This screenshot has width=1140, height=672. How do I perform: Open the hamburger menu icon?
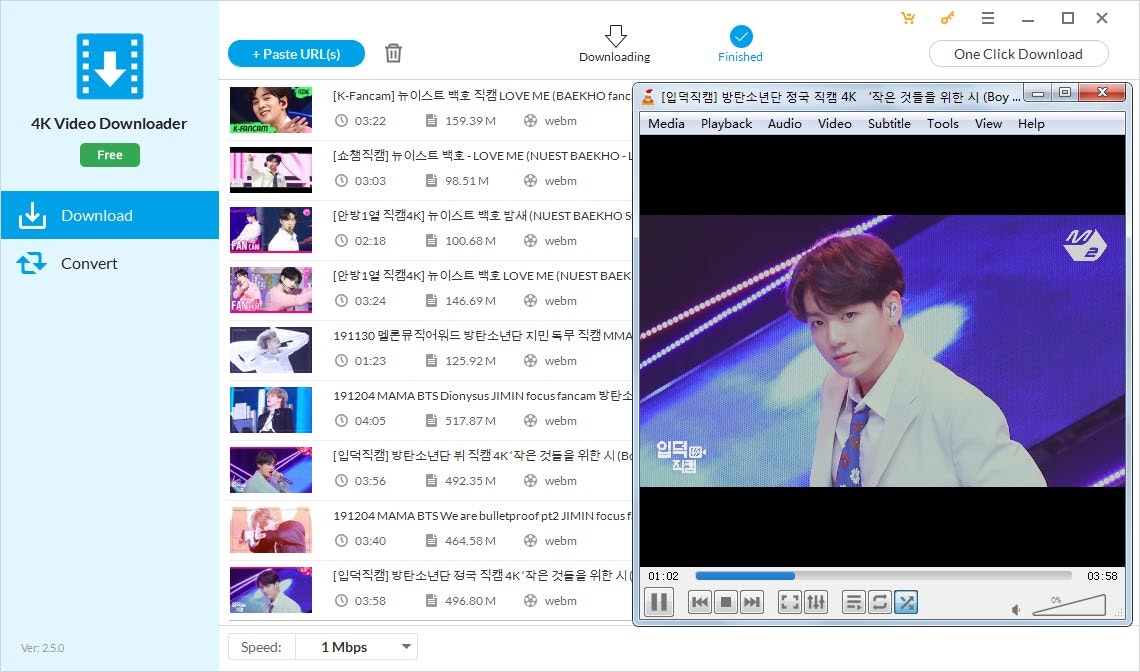pos(987,18)
